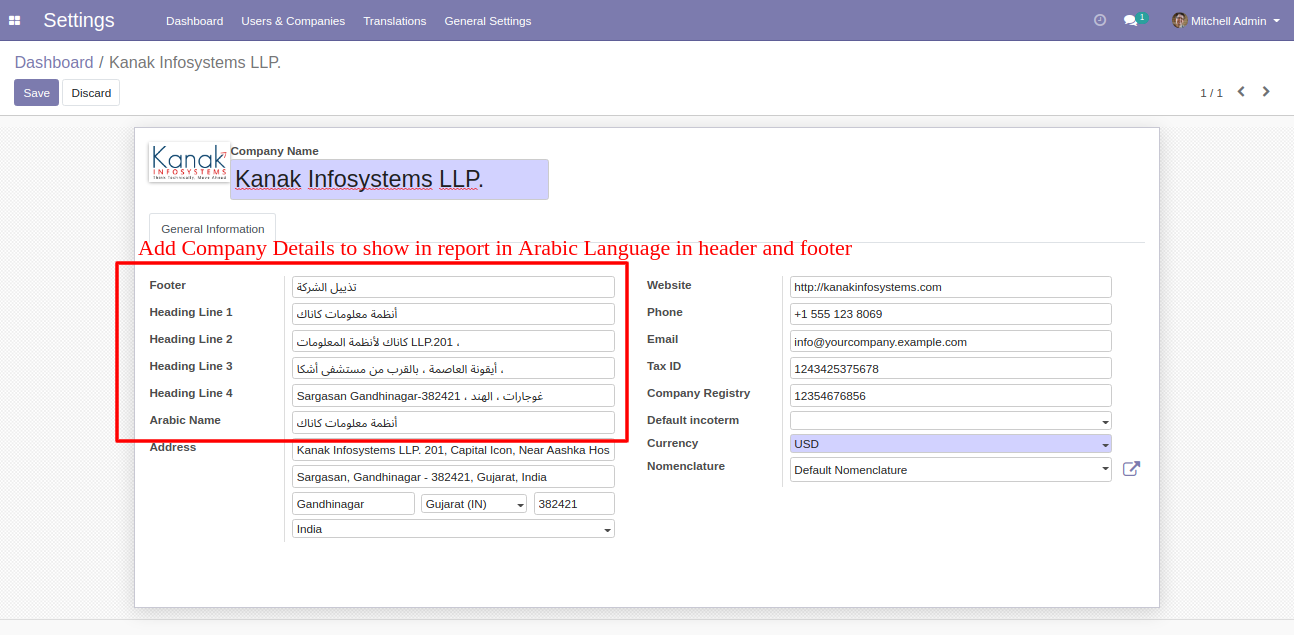This screenshot has width=1294, height=635.
Task: Click the Address label
Action: point(173,447)
